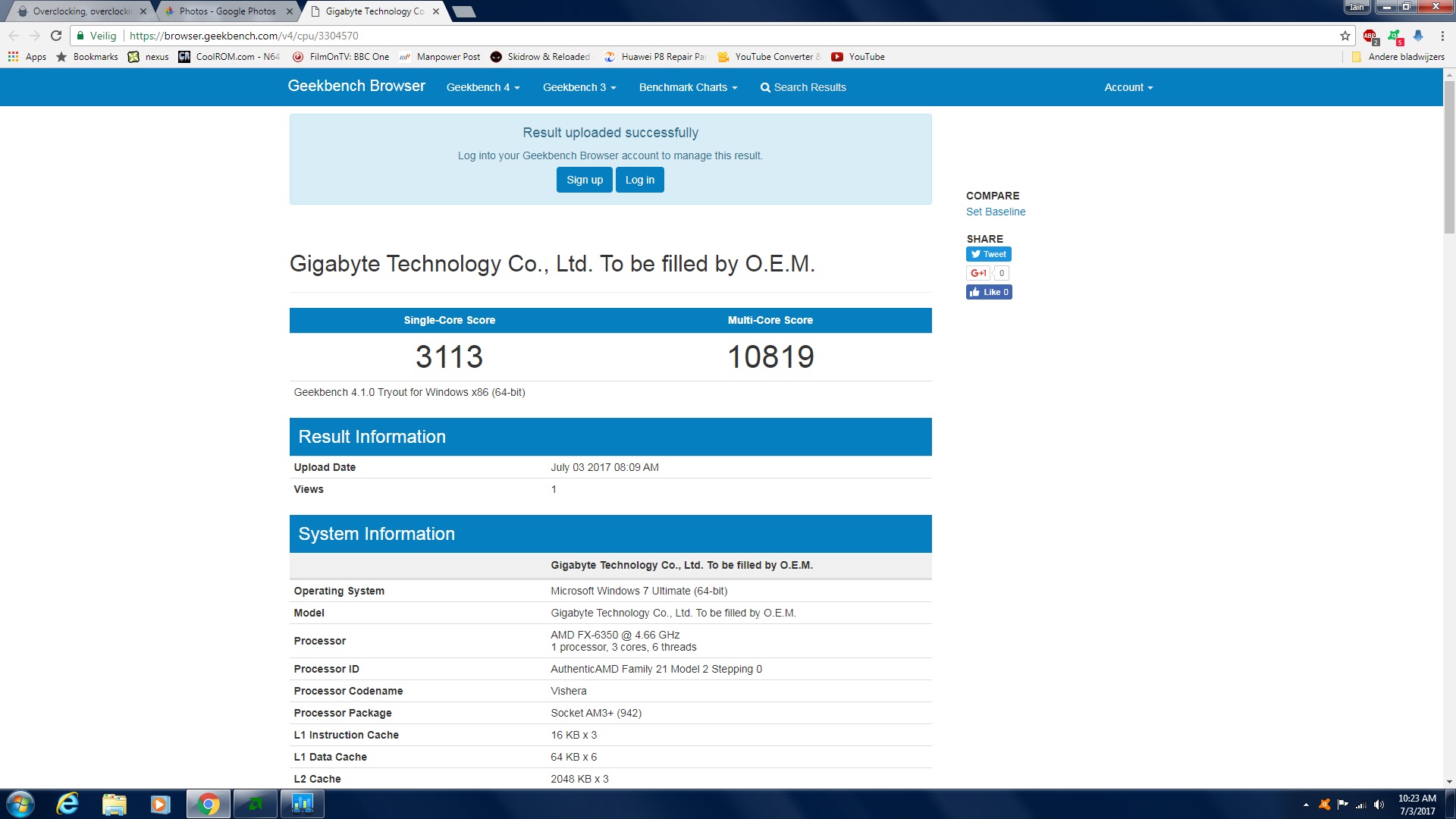Go to Geekbench Browser home
Image resolution: width=1456 pixels, height=819 pixels.
click(x=356, y=86)
